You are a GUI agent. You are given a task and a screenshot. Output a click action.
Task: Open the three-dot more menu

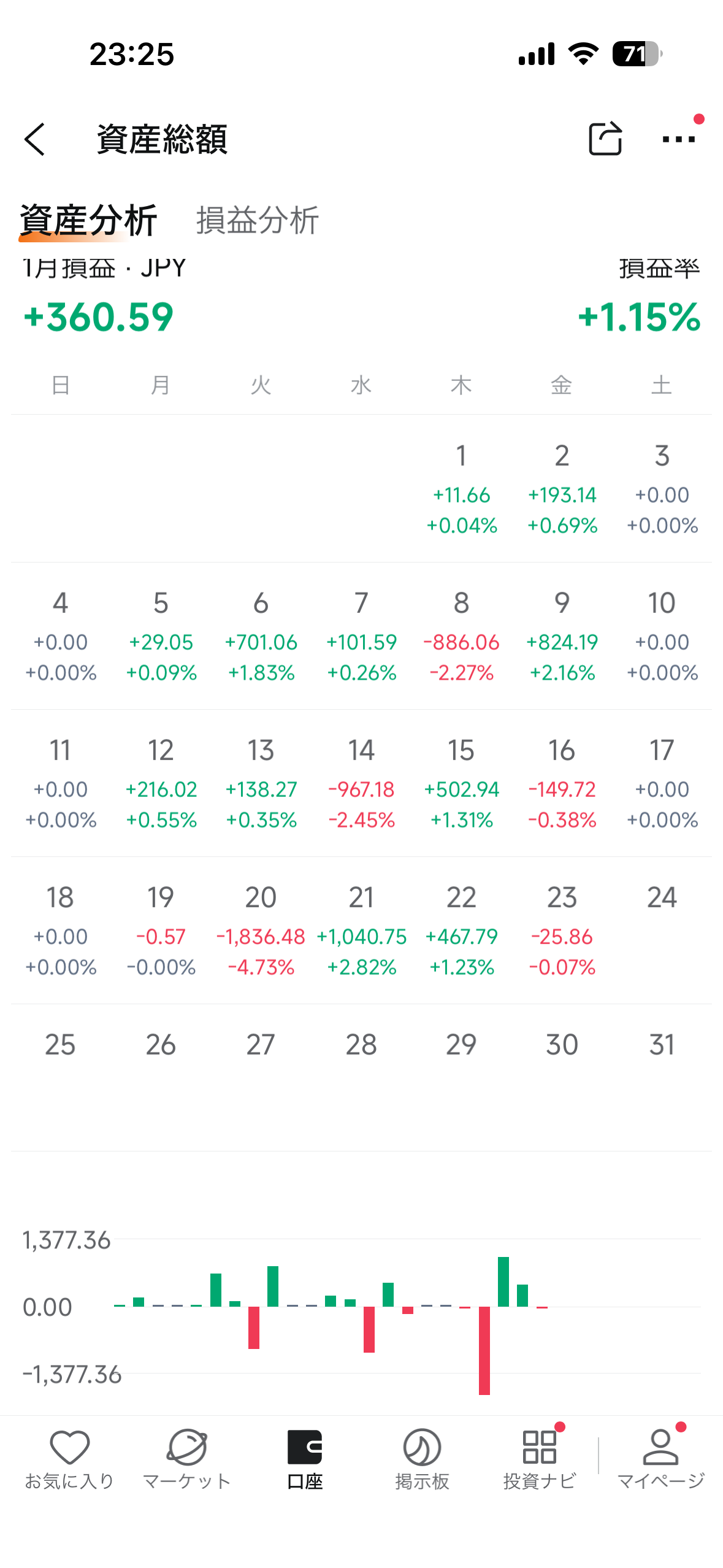click(678, 139)
